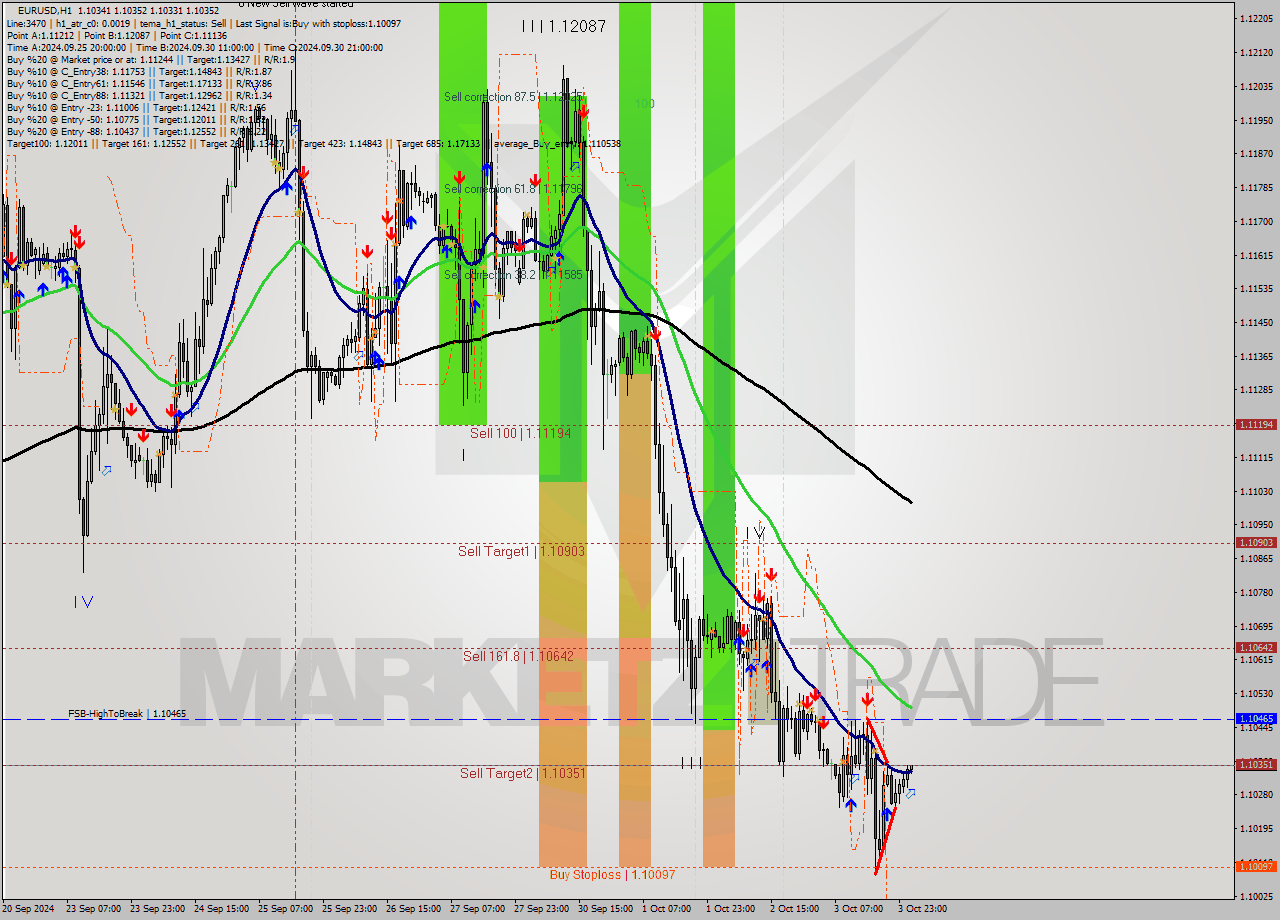Click the 'Buy %10 @ C_Entry61' line

pos(138,83)
